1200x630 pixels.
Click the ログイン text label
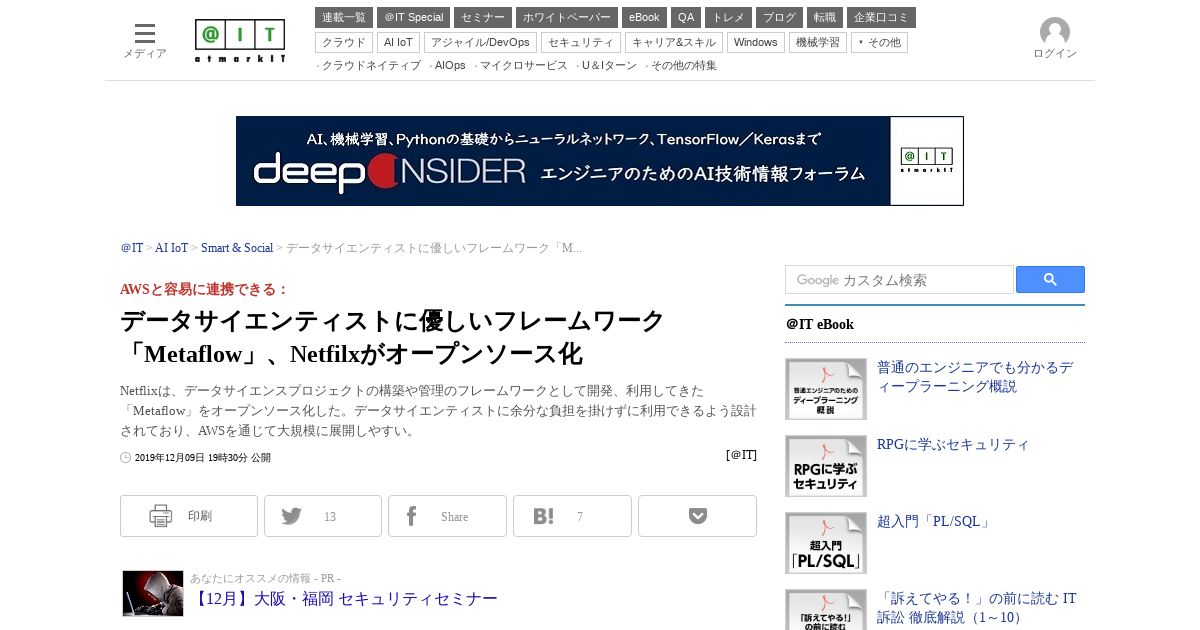pyautogui.click(x=1055, y=54)
